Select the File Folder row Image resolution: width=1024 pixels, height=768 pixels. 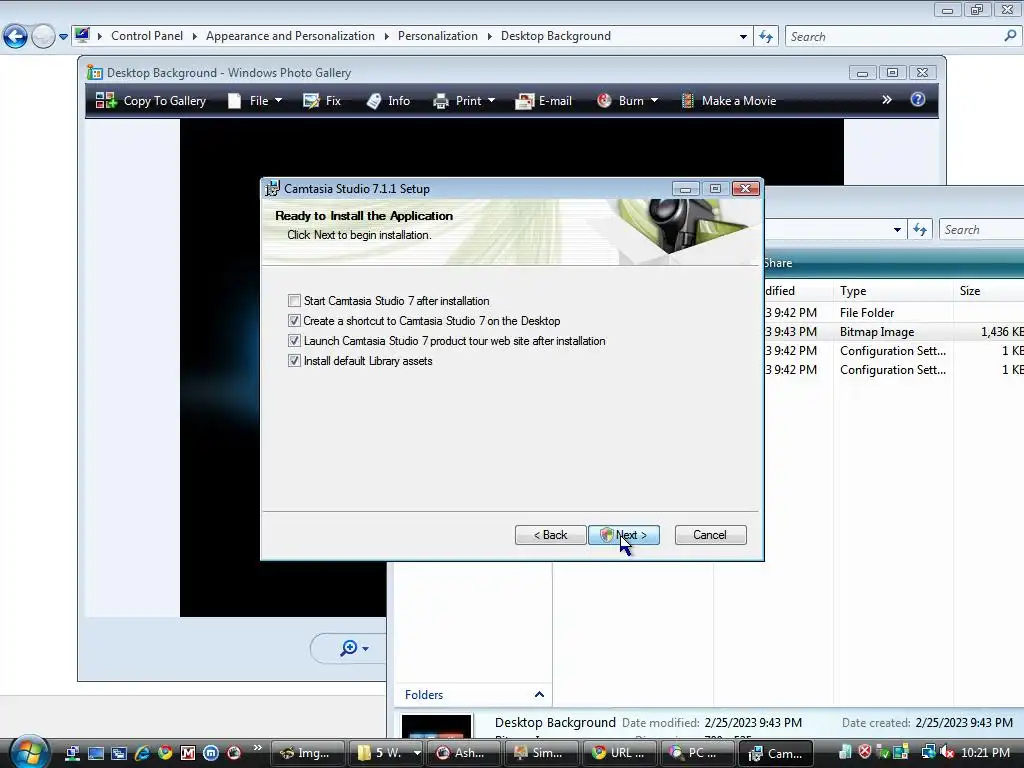(x=894, y=313)
